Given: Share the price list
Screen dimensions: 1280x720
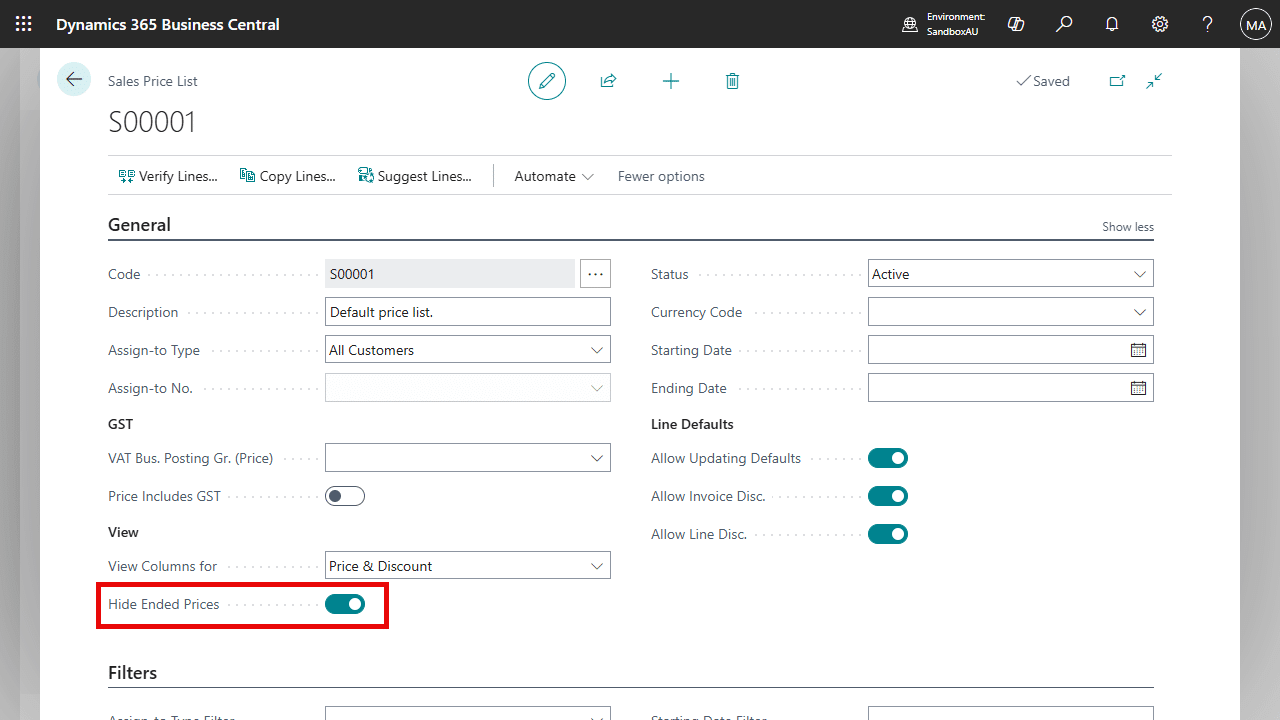Looking at the screenshot, I should pyautogui.click(x=608, y=81).
